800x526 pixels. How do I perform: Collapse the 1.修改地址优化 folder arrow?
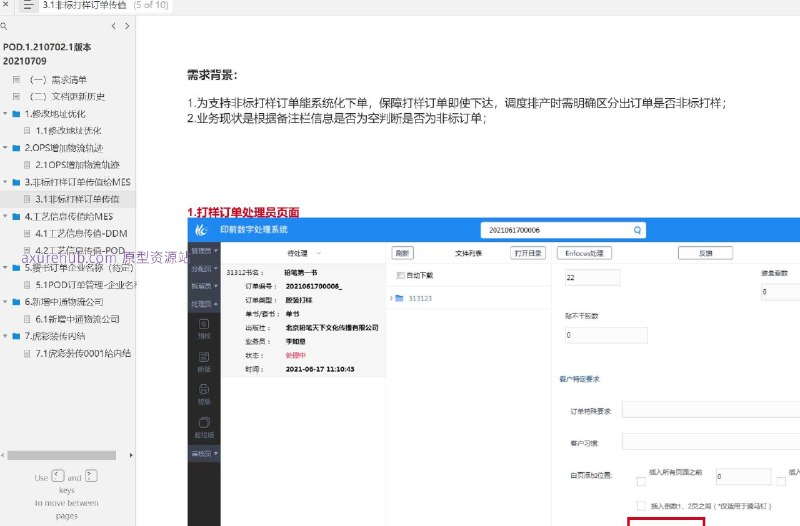point(5,114)
